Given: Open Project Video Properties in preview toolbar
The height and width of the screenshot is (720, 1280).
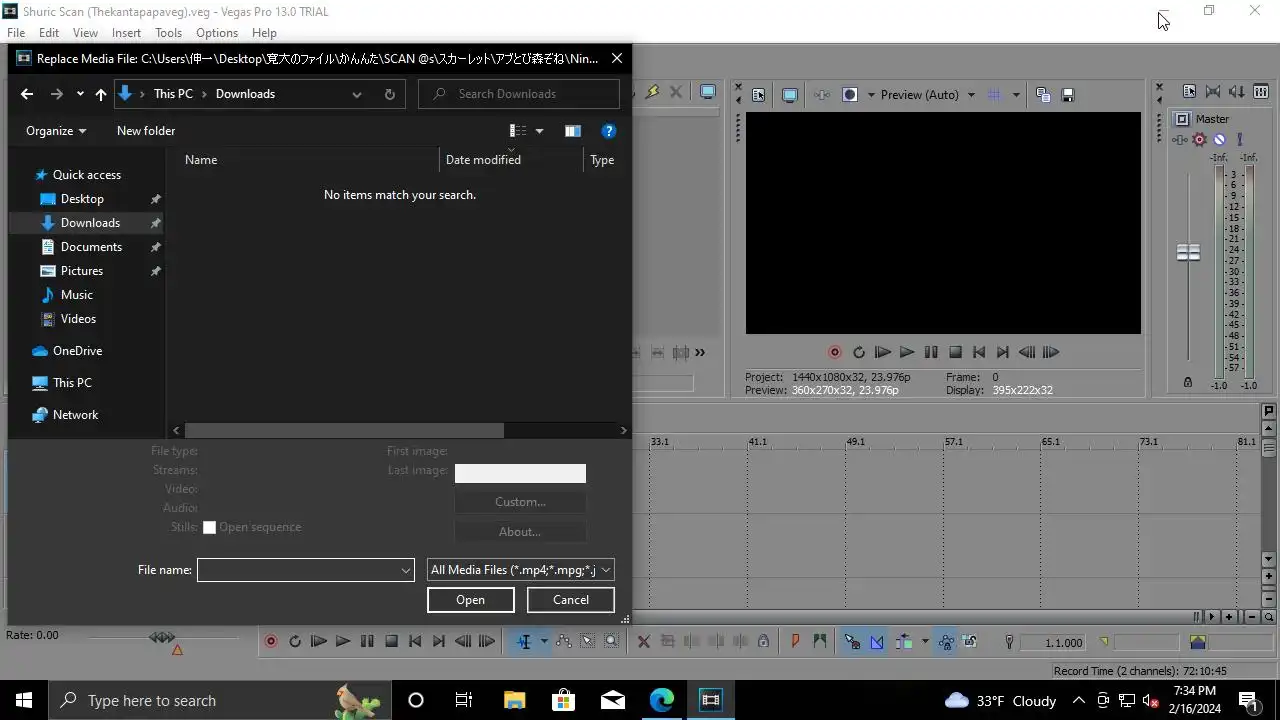Looking at the screenshot, I should [x=758, y=95].
